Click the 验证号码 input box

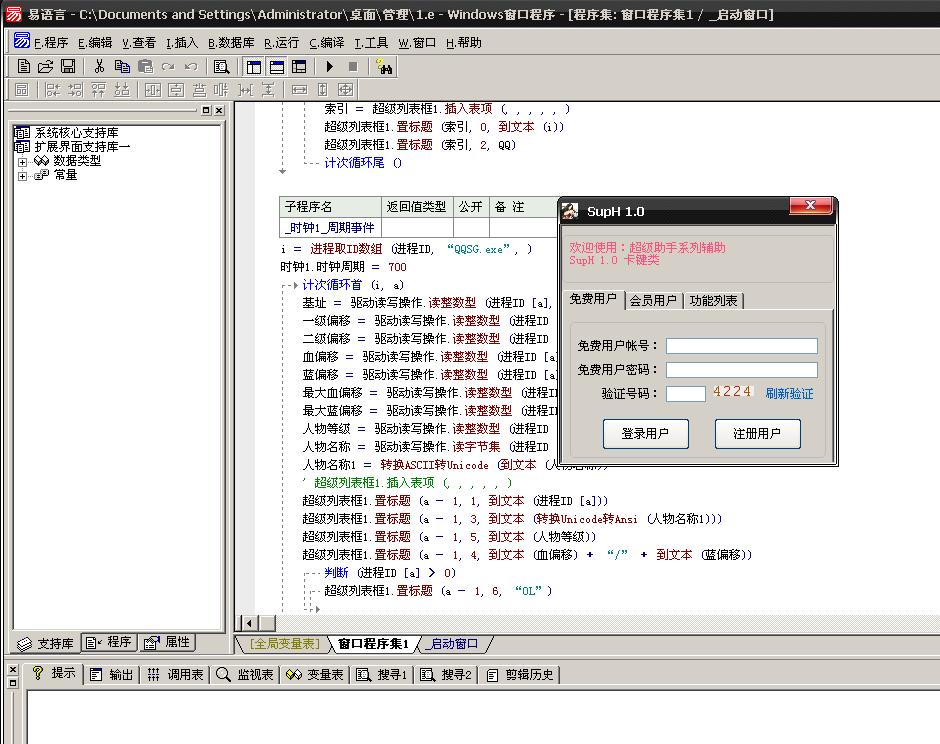click(x=686, y=394)
